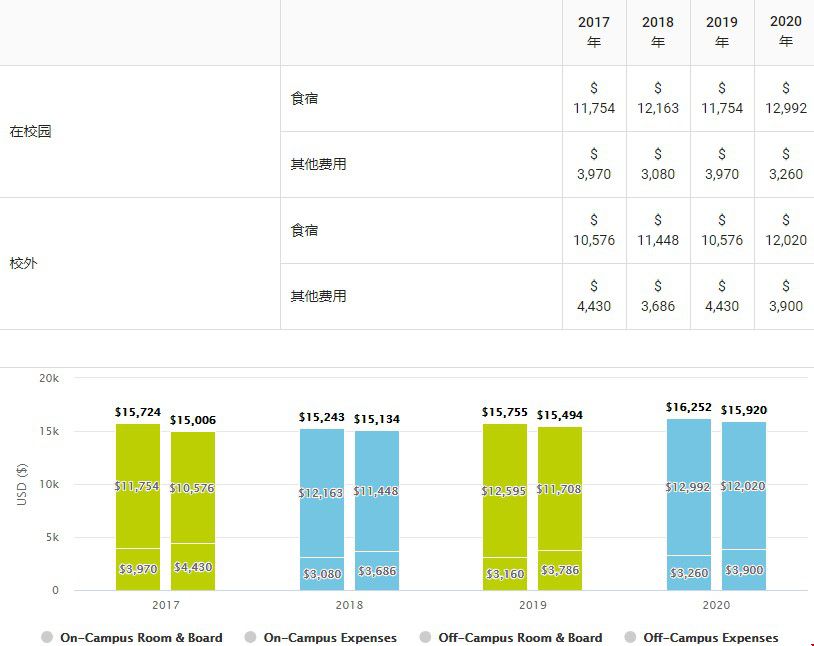
Task: Click the 2018 bar segment labeled $11,448
Action: click(x=377, y=491)
